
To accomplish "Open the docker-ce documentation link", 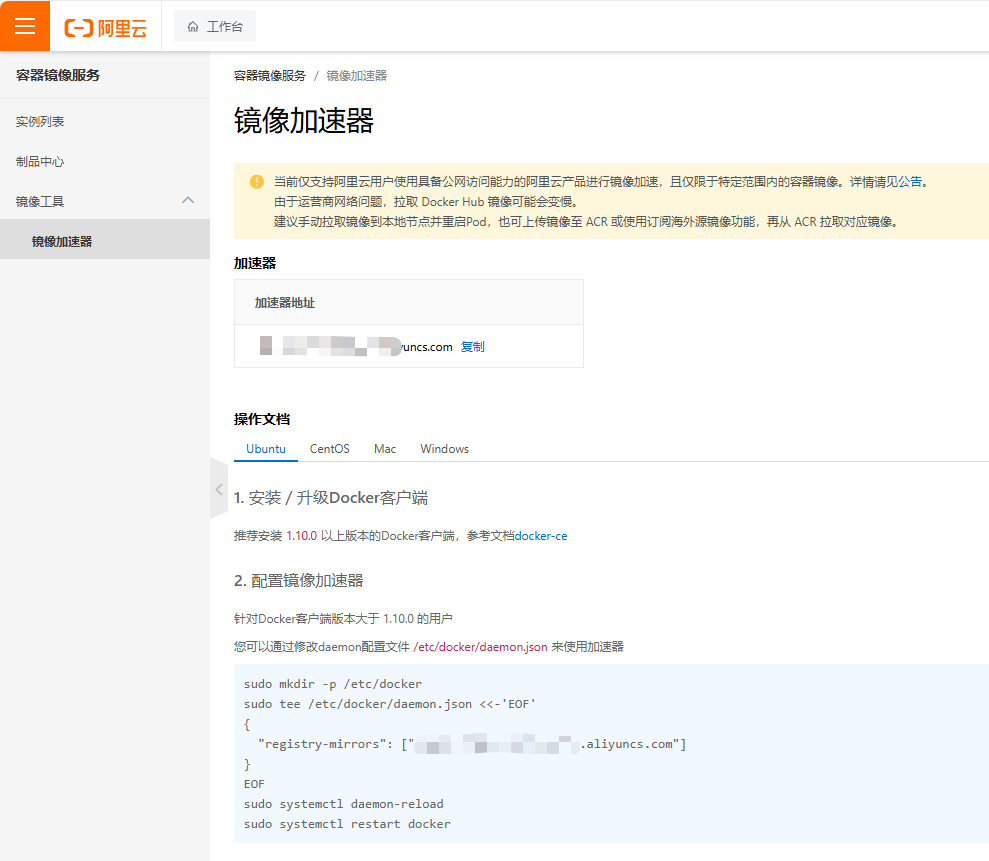I will [x=541, y=536].
